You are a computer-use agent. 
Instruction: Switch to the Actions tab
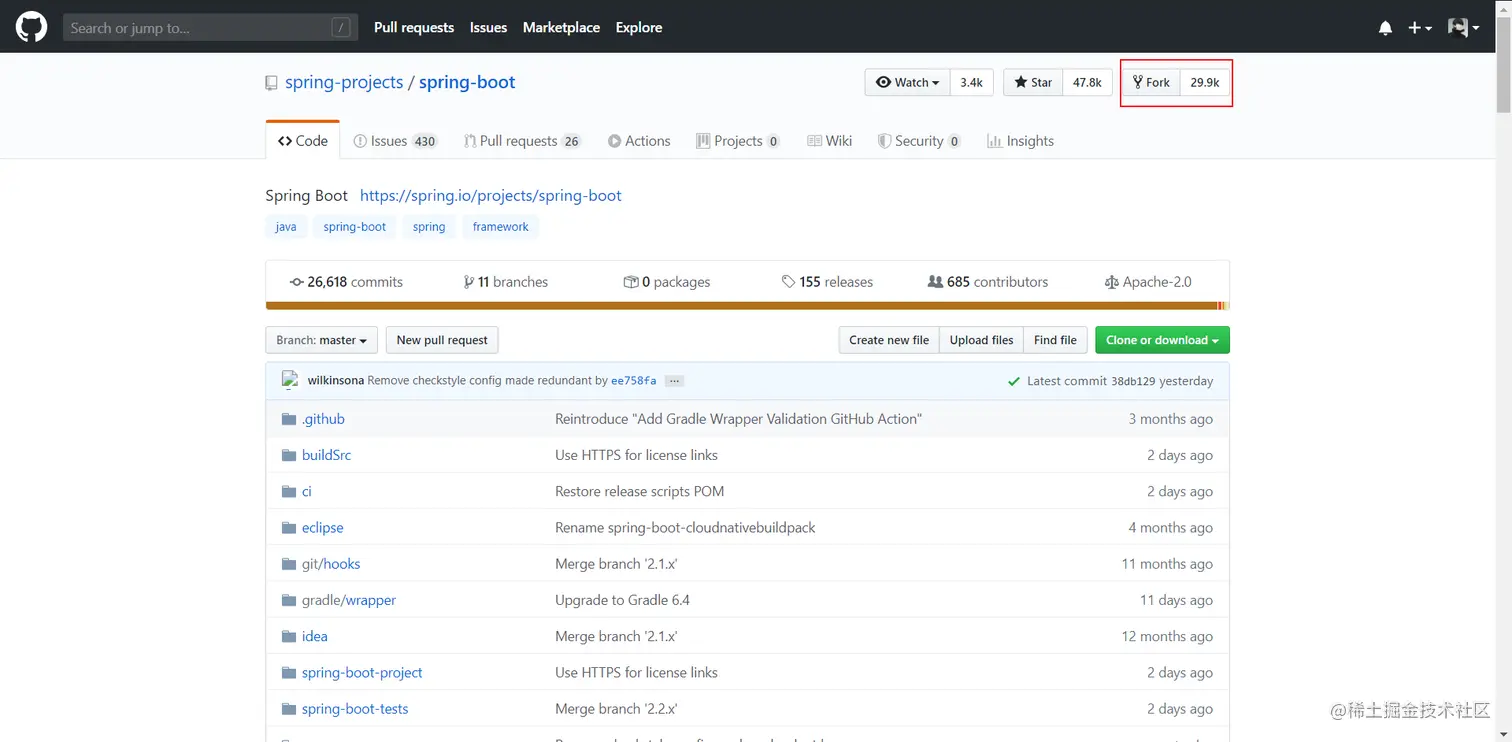tap(639, 141)
